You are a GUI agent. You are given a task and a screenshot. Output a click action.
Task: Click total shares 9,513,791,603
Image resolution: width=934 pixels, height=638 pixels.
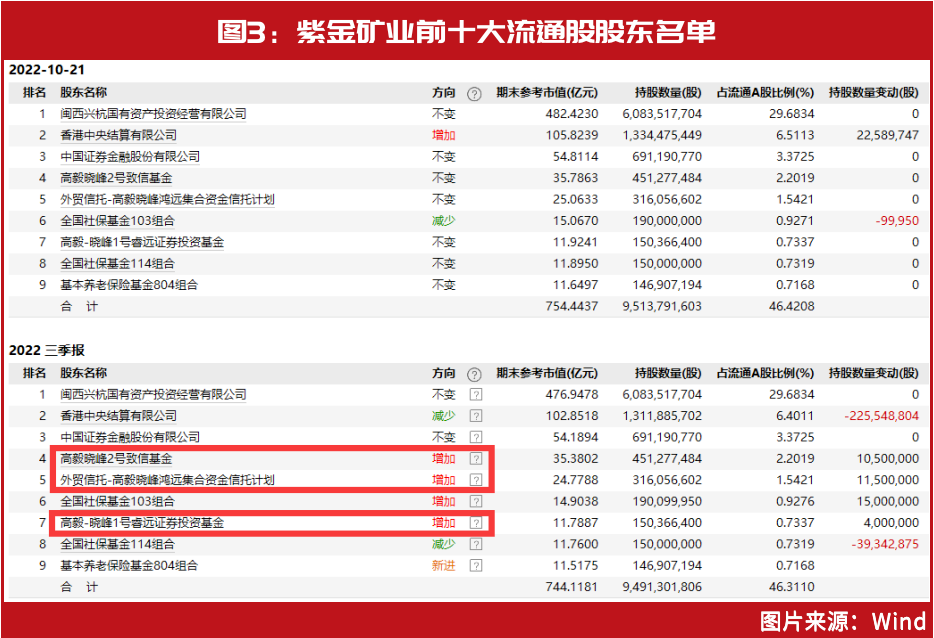click(662, 307)
